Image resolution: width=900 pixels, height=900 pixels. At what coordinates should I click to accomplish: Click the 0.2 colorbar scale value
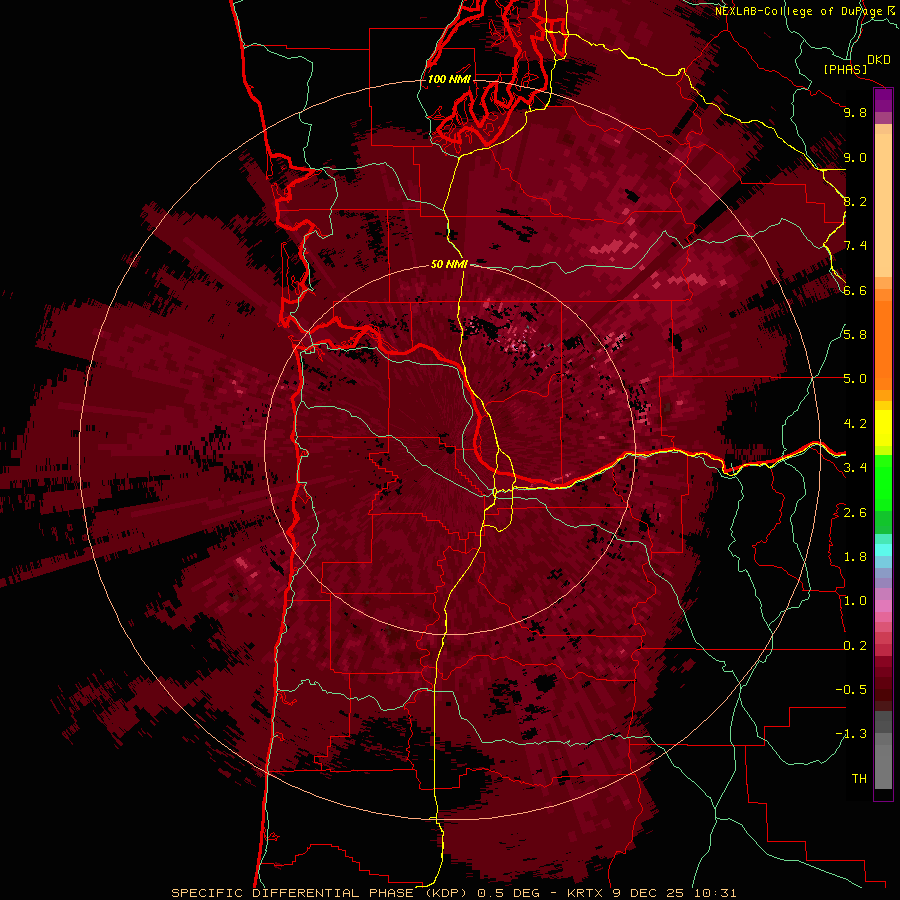click(855, 646)
